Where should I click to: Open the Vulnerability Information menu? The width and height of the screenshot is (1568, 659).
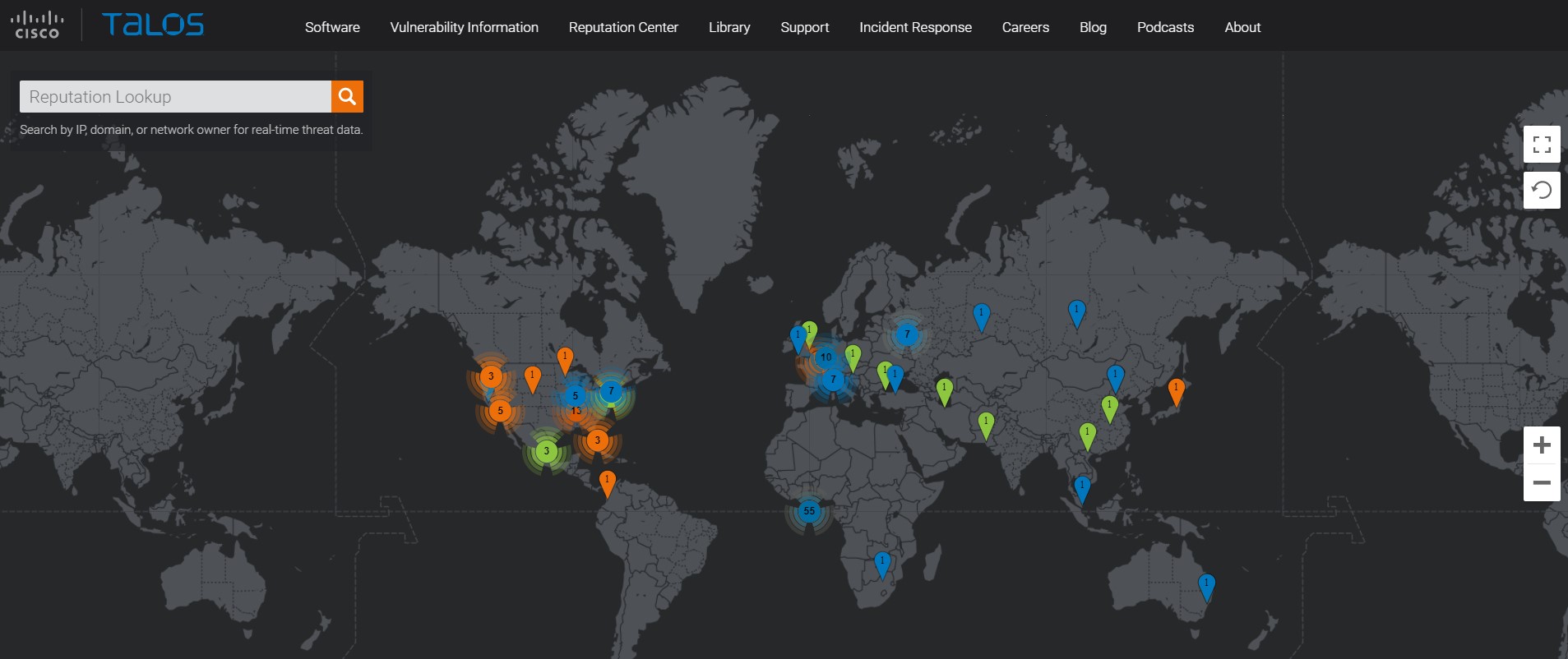[464, 27]
